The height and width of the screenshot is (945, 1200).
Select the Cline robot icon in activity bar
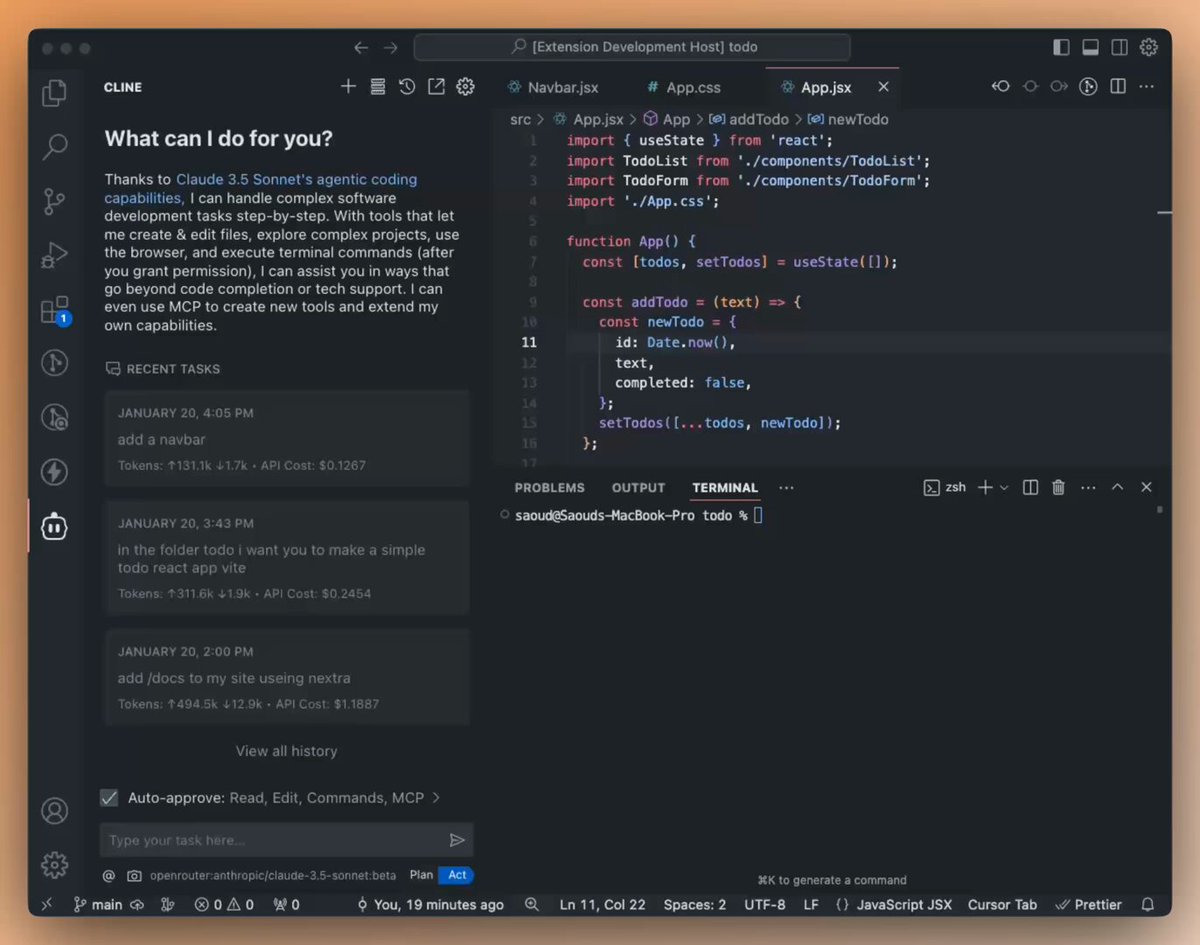tap(54, 526)
